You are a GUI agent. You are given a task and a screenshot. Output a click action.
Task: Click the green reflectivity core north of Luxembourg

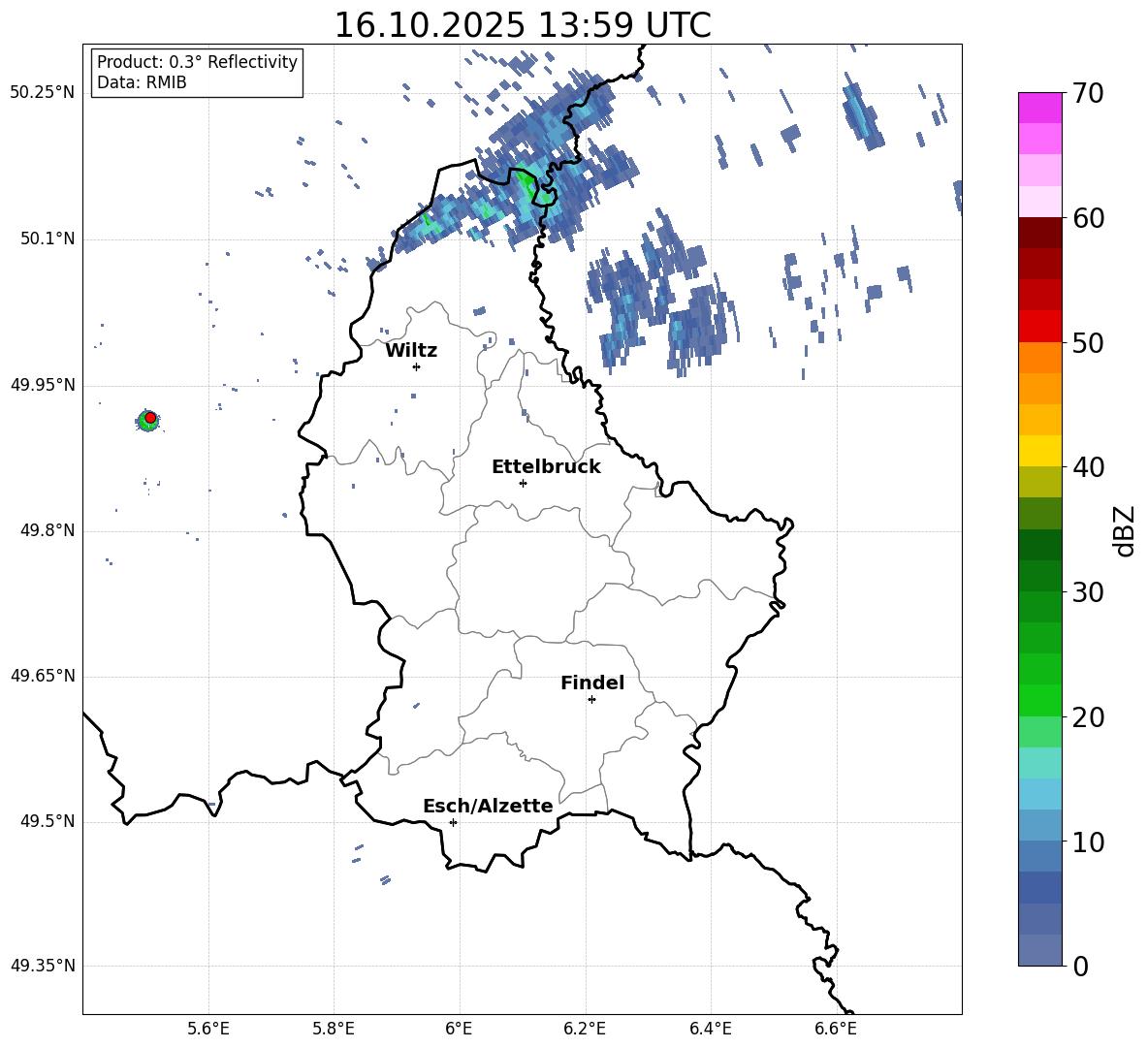(526, 183)
